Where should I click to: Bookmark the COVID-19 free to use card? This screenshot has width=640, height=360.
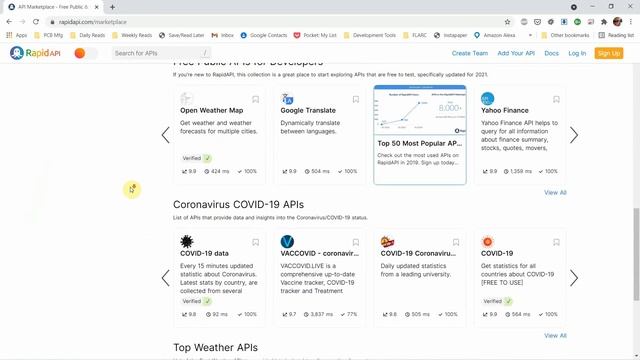(x=556, y=242)
